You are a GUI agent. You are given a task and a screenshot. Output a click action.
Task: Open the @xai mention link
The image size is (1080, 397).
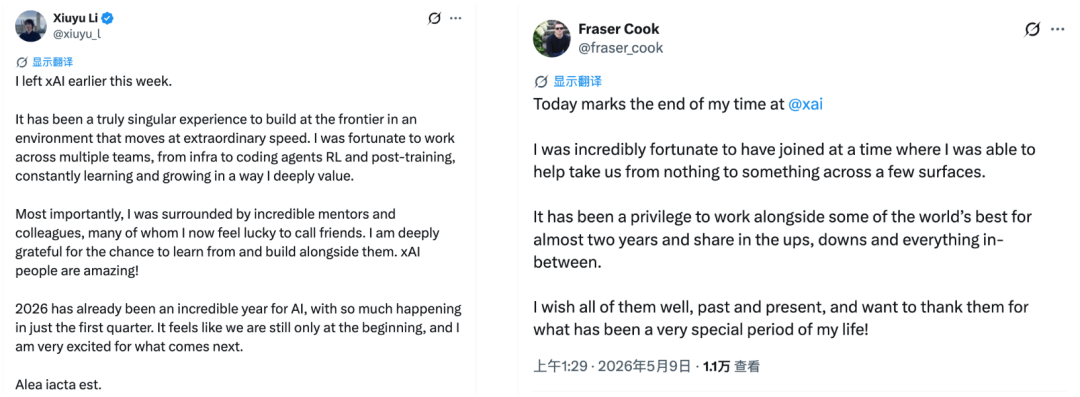(x=806, y=105)
